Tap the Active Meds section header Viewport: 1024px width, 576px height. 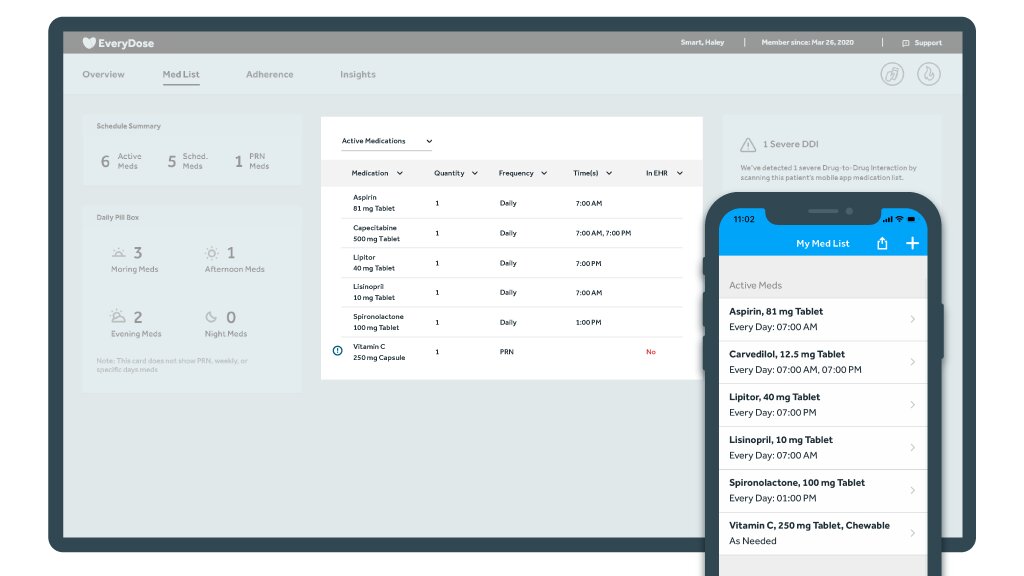(x=755, y=285)
